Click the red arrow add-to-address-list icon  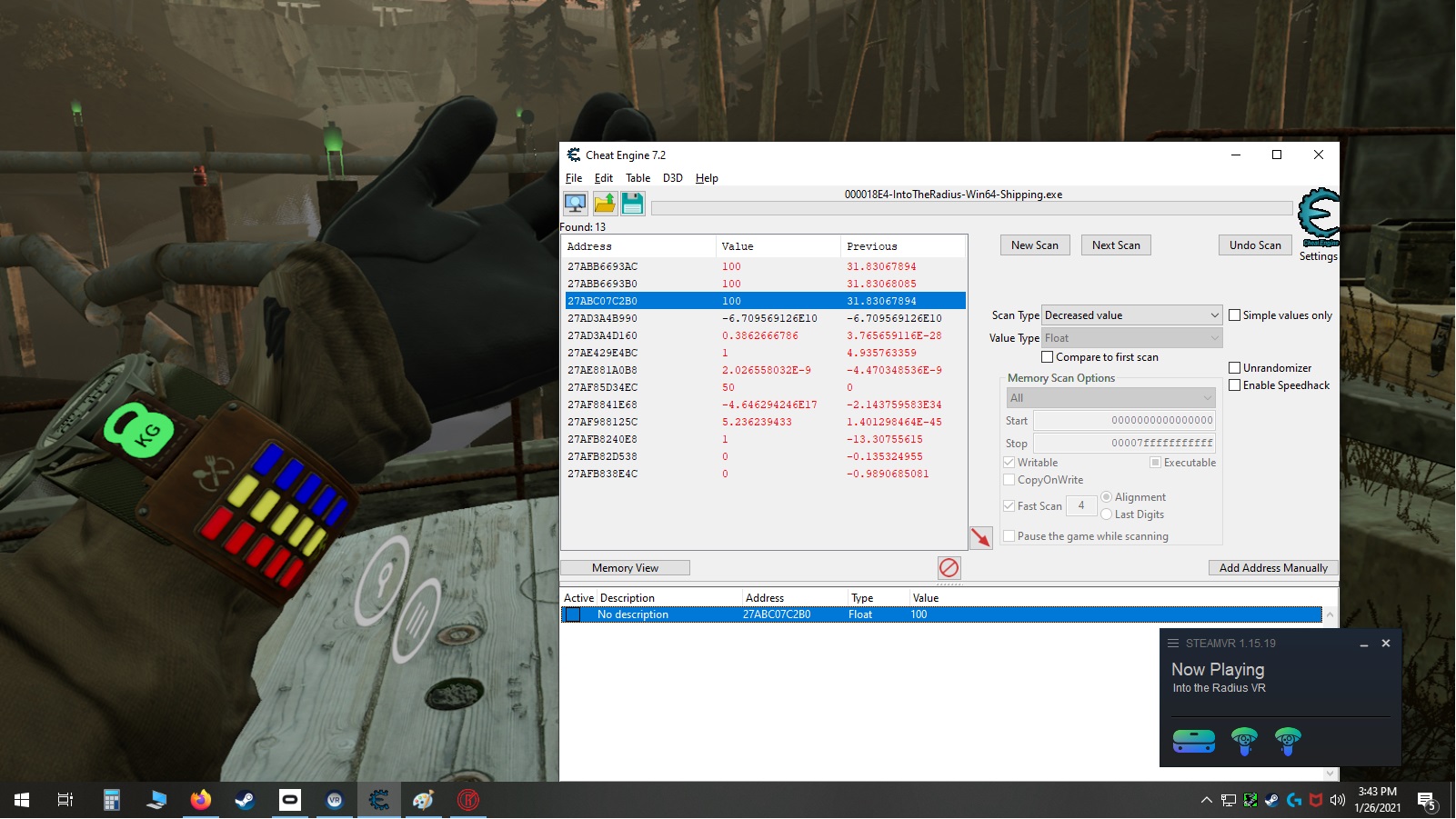click(x=980, y=538)
